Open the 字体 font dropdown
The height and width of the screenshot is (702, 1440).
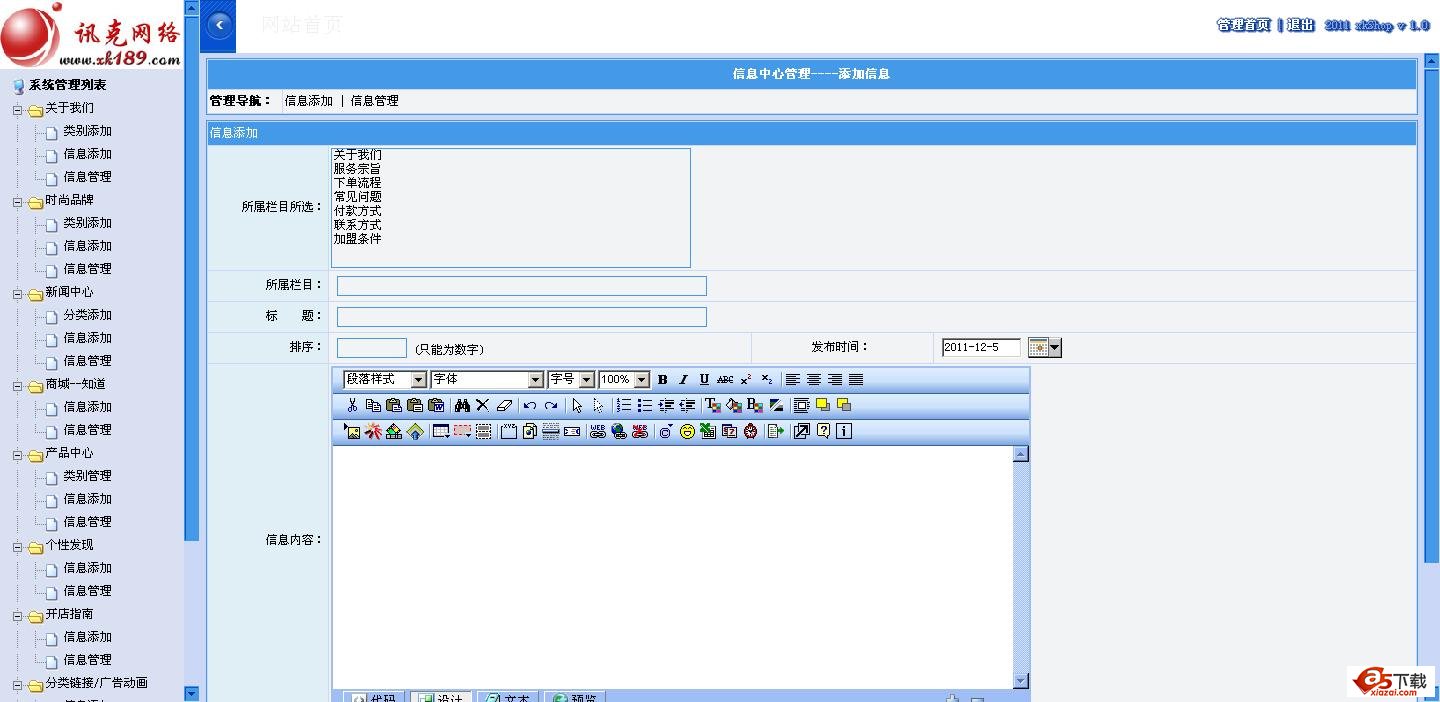535,380
